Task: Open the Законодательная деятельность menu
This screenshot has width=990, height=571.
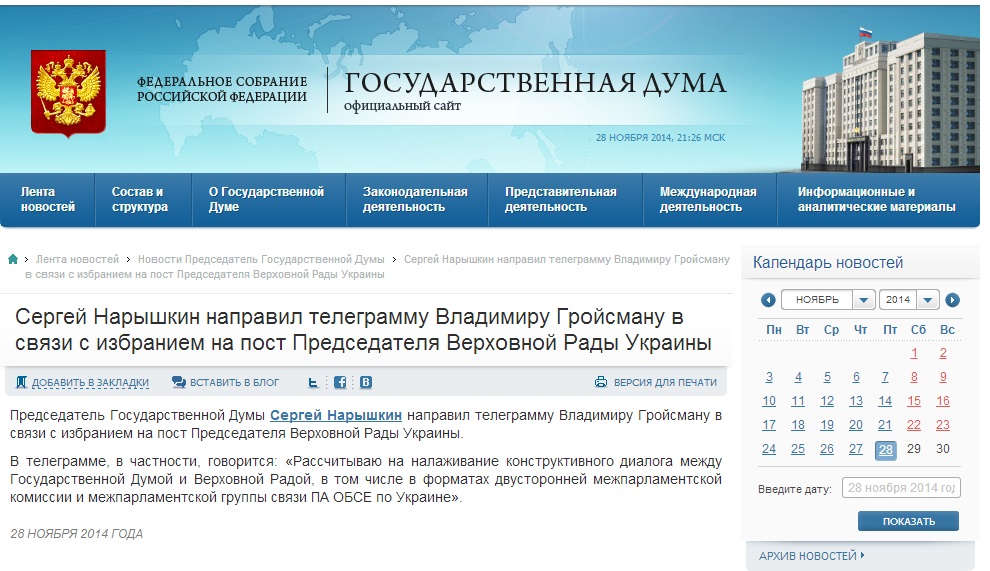Action: click(417, 200)
